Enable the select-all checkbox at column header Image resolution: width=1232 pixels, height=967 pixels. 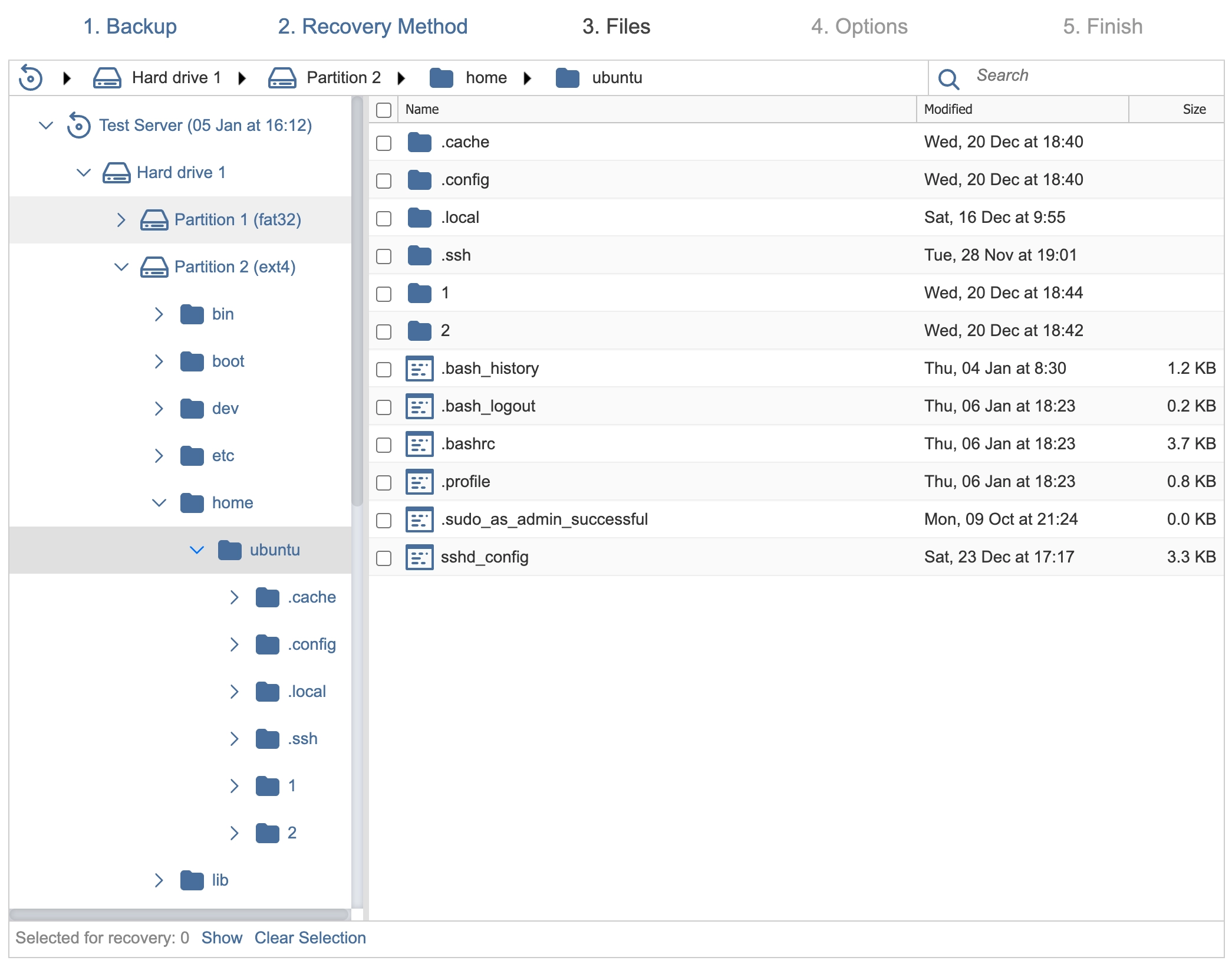click(x=384, y=108)
